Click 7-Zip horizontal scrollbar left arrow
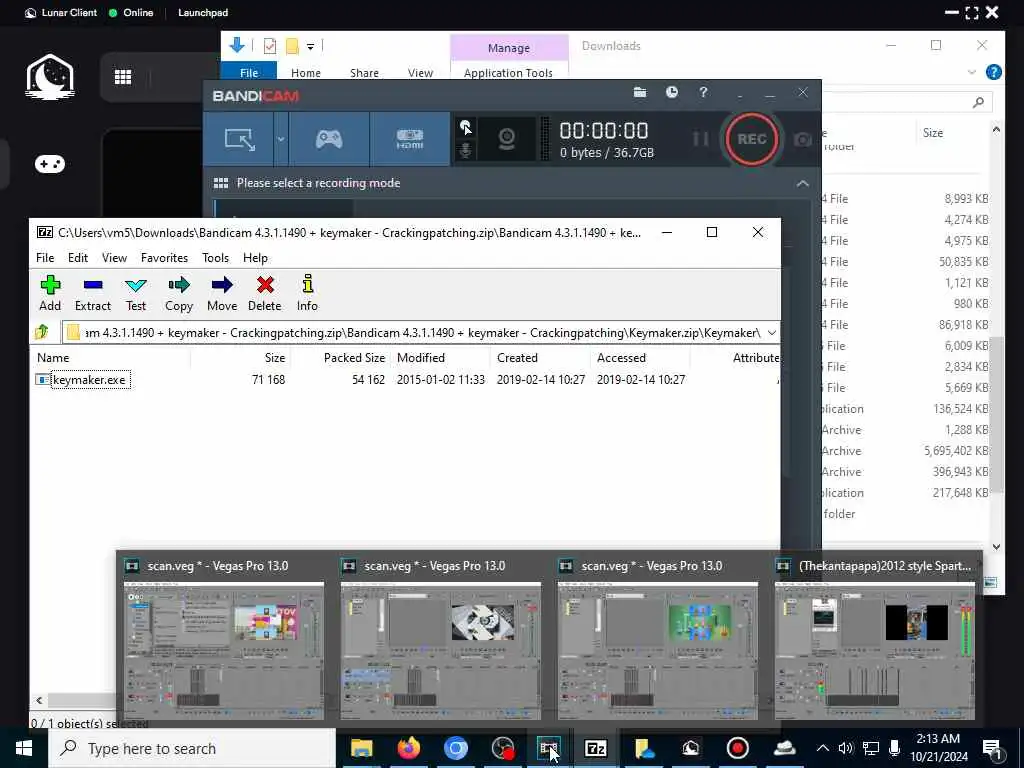The image size is (1024, 768). point(39,701)
